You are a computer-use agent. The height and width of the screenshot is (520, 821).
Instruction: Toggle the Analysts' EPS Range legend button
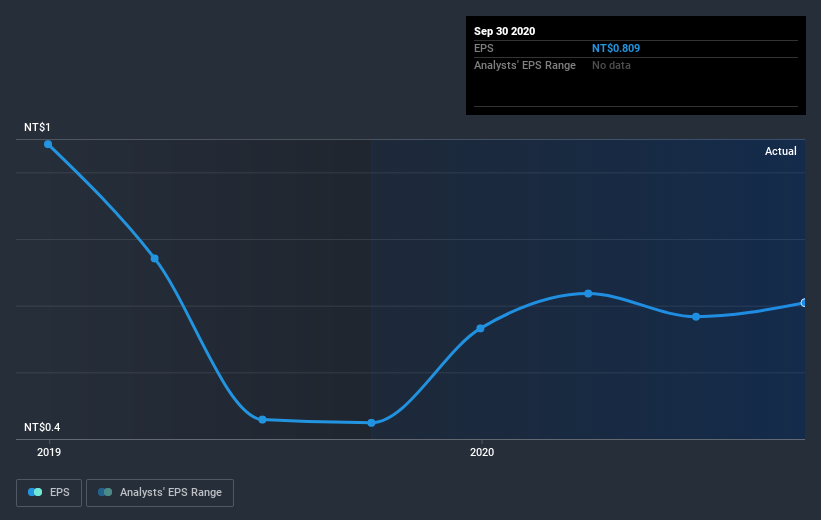point(160,493)
